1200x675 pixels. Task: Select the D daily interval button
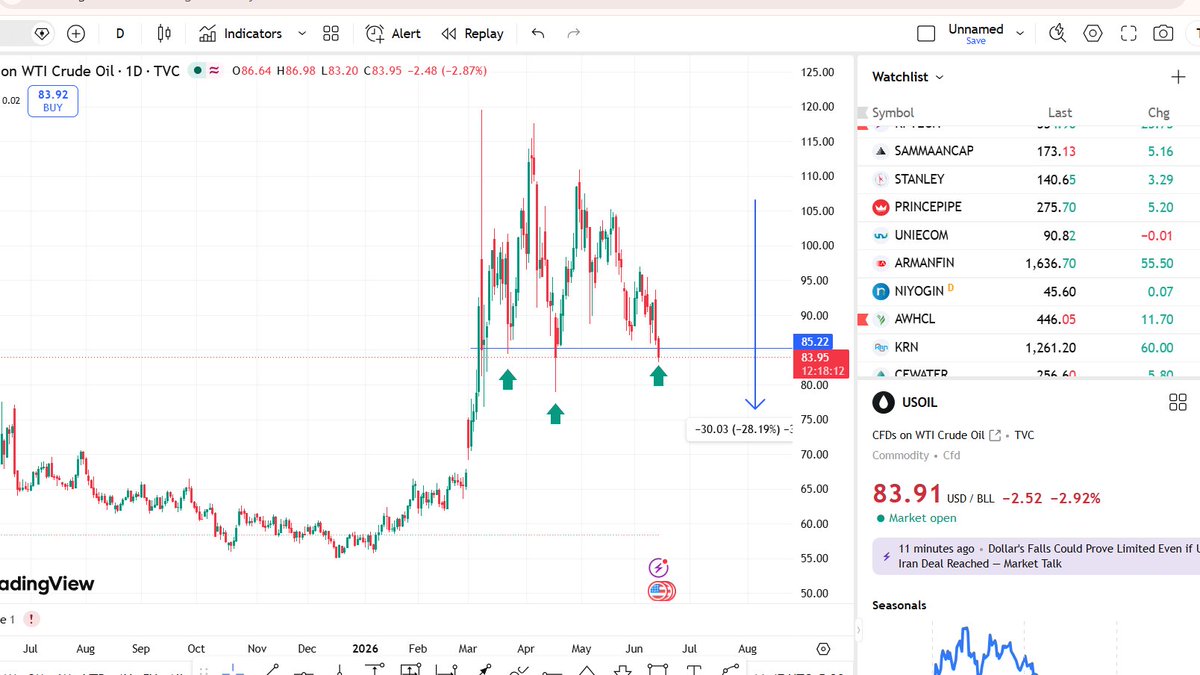120,33
